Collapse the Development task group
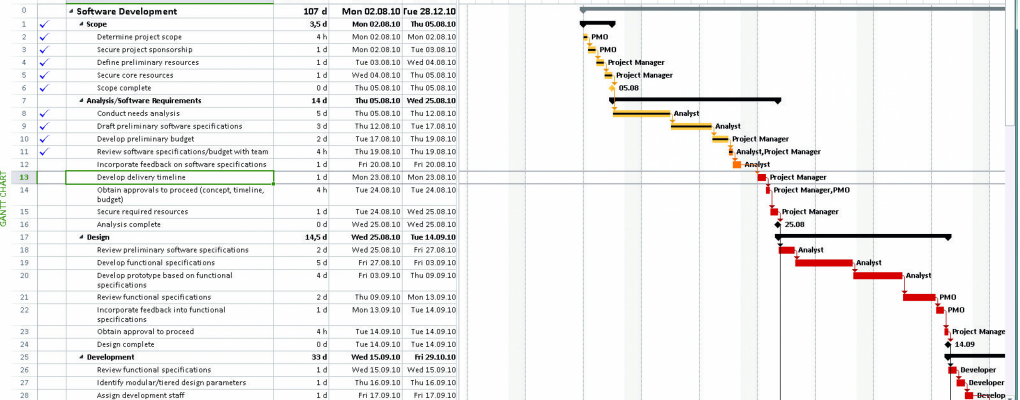 [x=82, y=357]
